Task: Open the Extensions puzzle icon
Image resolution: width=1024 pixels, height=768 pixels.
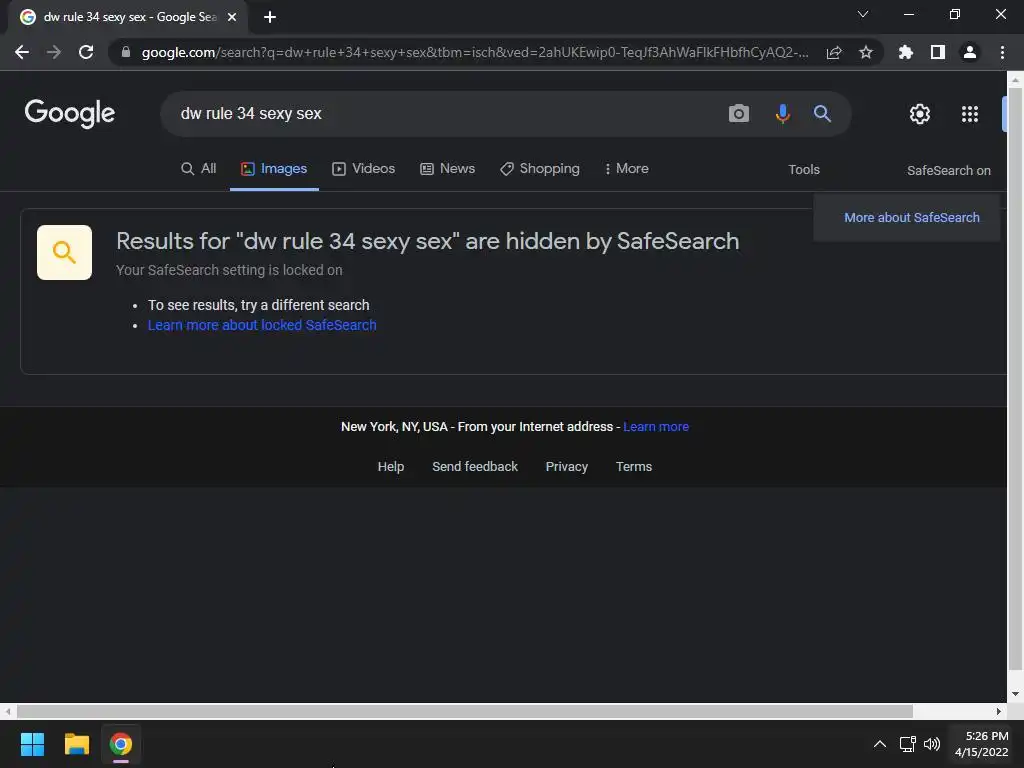Action: coord(906,52)
